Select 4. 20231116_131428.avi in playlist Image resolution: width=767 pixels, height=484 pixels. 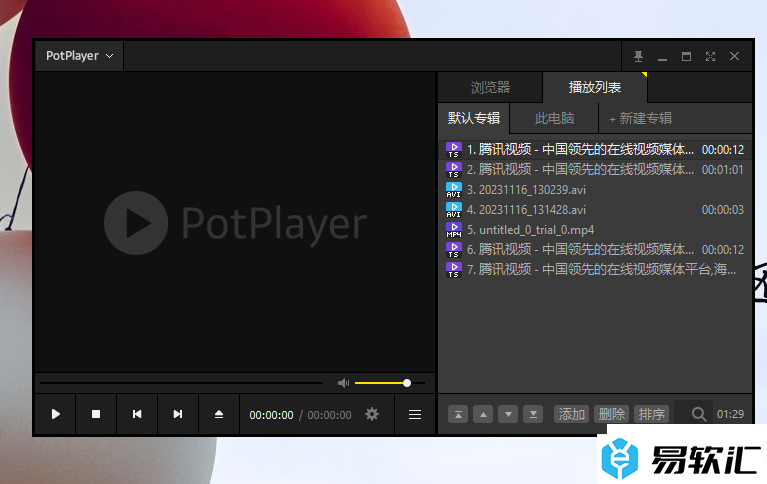coord(595,209)
